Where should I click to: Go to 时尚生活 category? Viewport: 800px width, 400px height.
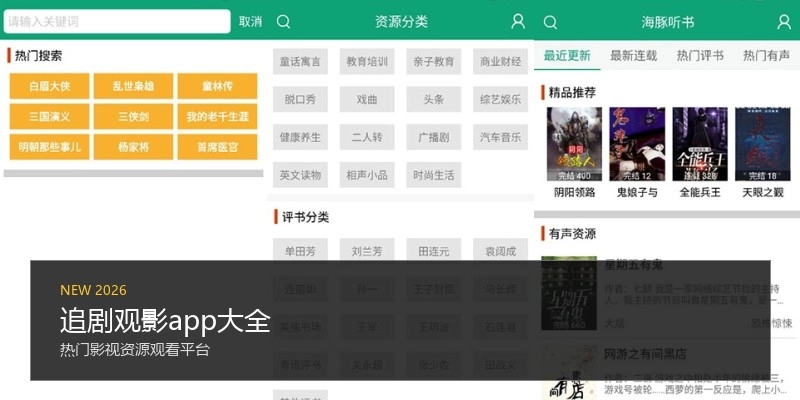[x=434, y=175]
